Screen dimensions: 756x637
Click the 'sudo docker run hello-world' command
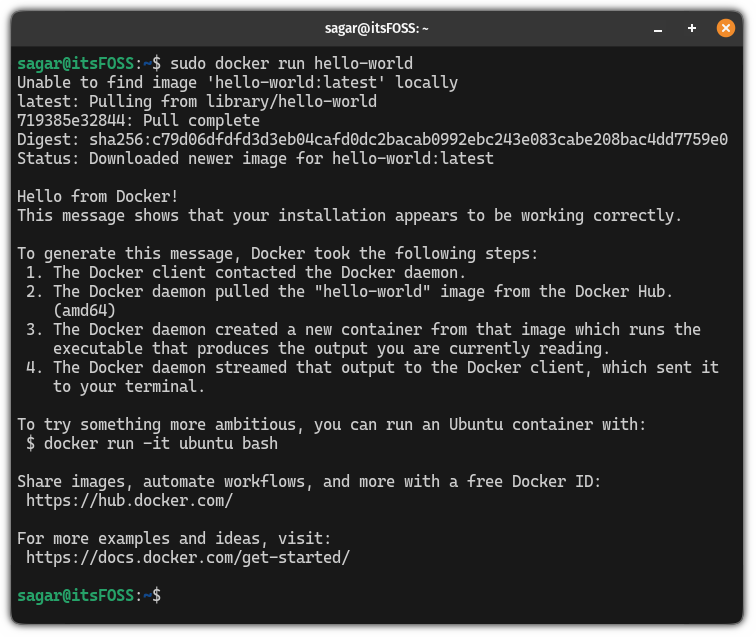[298, 64]
